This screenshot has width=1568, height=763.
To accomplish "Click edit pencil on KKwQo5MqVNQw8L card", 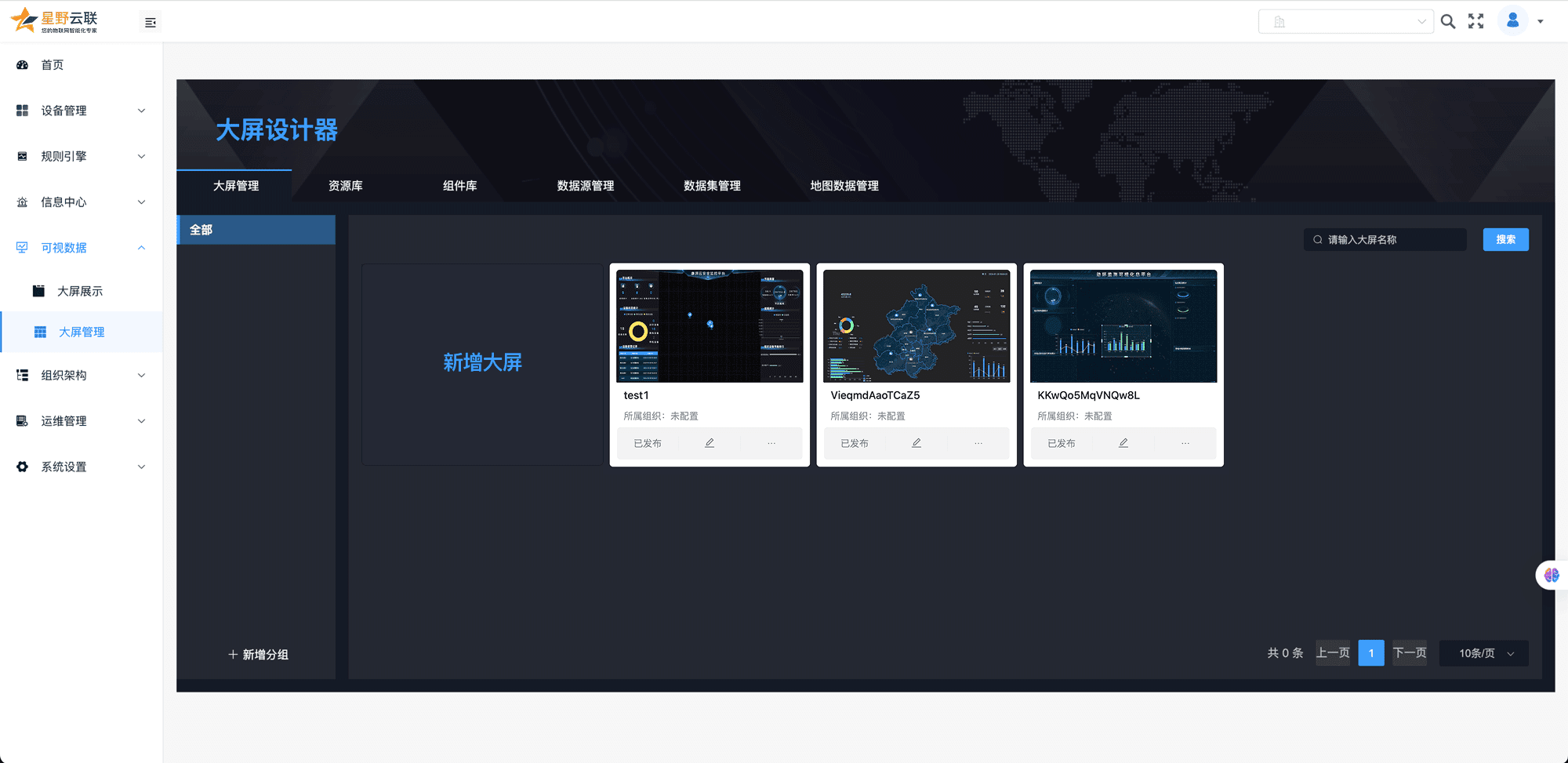I will tap(1123, 443).
